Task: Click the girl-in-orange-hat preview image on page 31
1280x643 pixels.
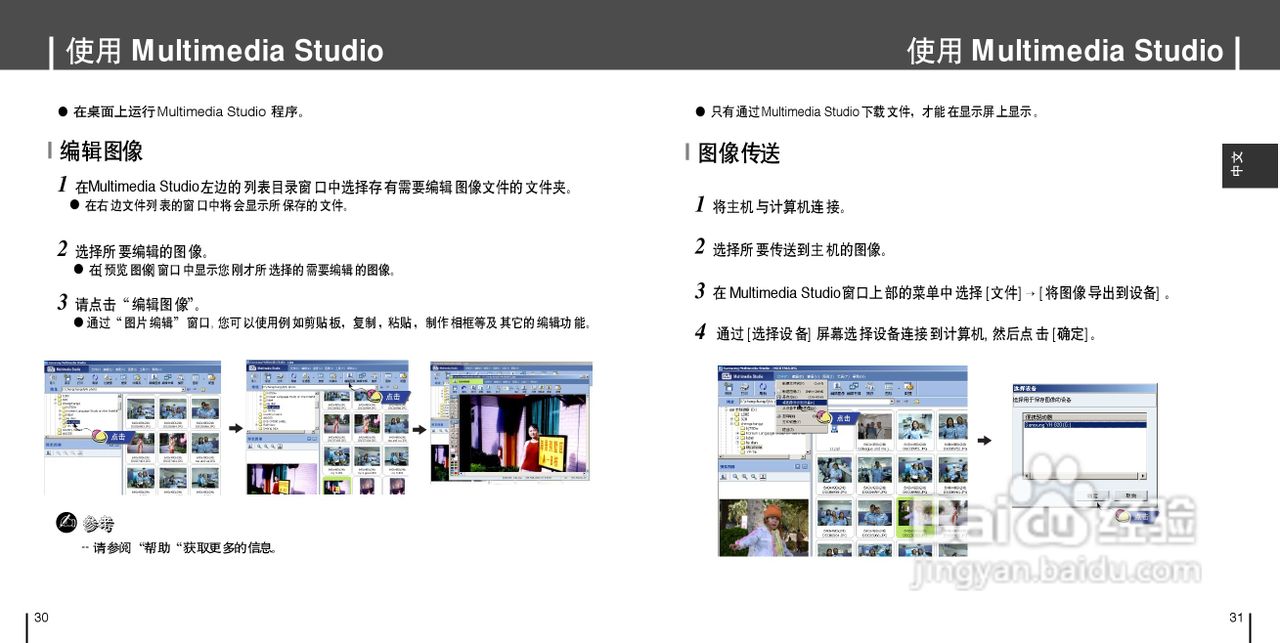Action: point(764,528)
